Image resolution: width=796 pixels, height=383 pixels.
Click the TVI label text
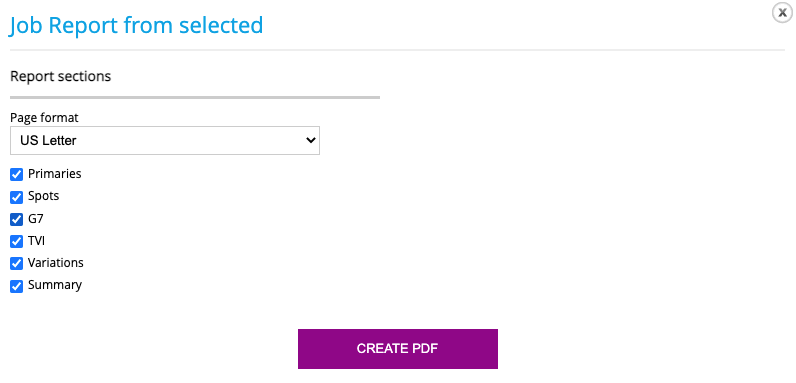click(37, 241)
